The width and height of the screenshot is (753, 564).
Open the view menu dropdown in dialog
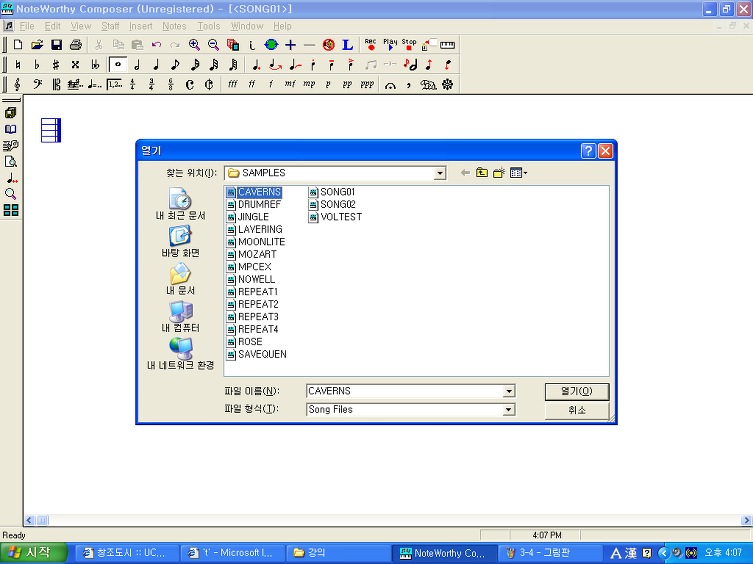point(519,173)
